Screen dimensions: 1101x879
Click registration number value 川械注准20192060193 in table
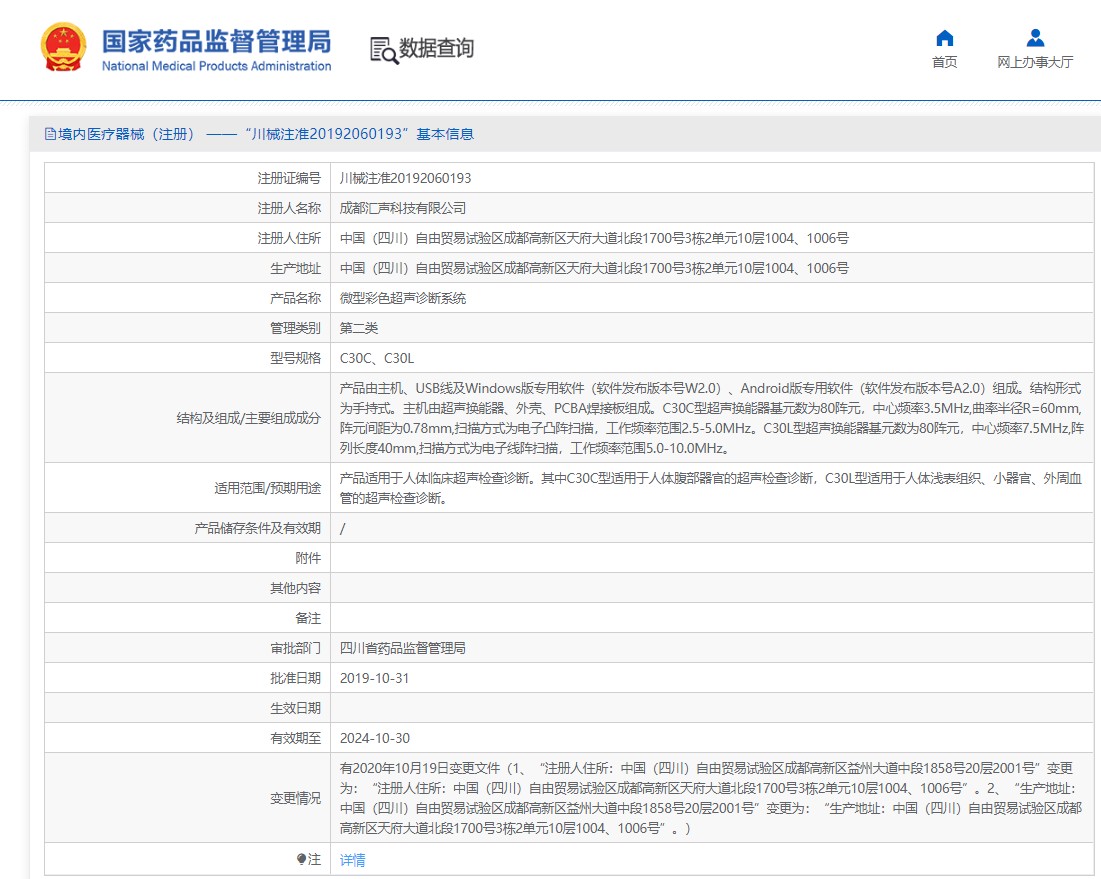(x=405, y=178)
